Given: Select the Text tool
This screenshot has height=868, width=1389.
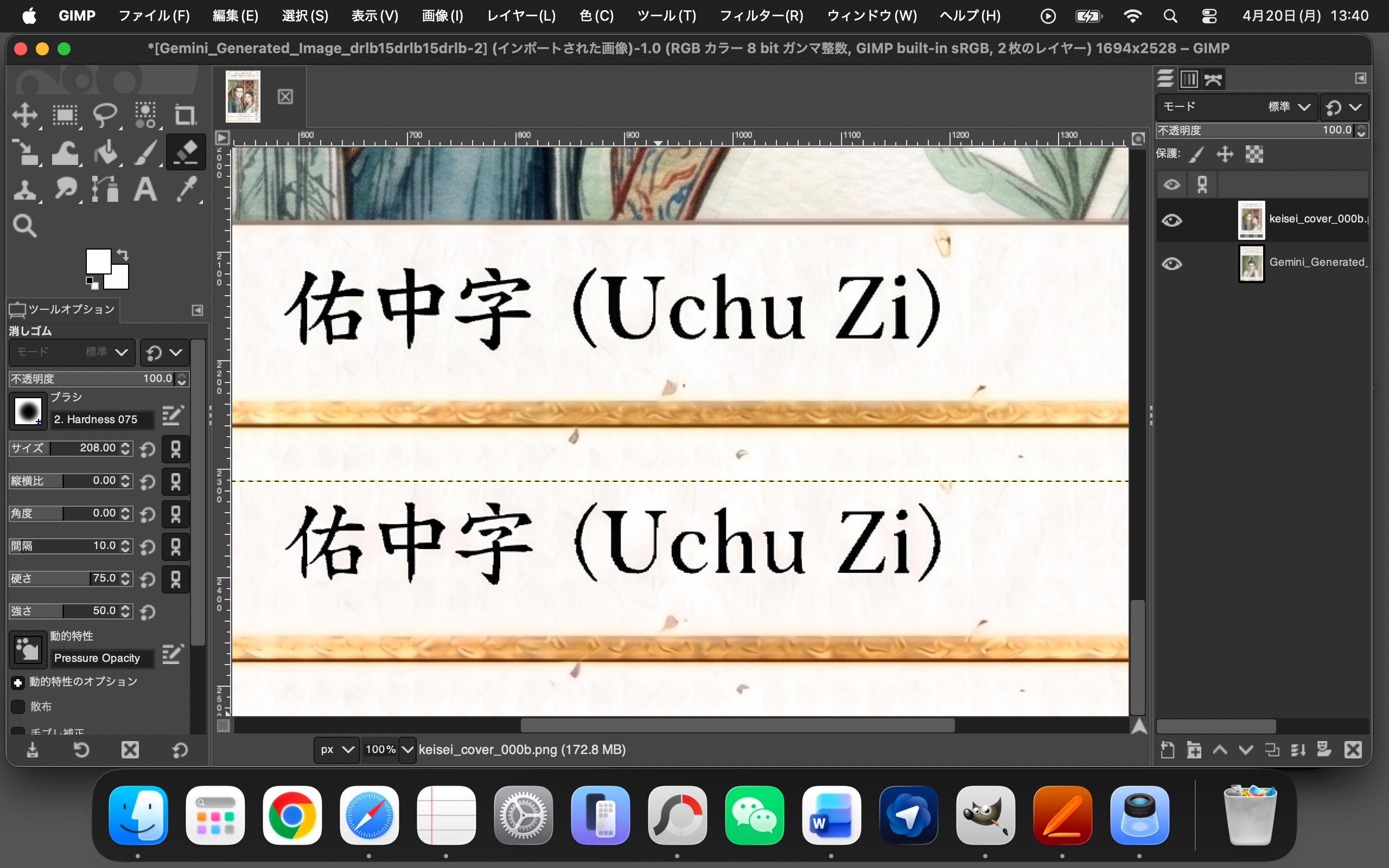Looking at the screenshot, I should [145, 189].
